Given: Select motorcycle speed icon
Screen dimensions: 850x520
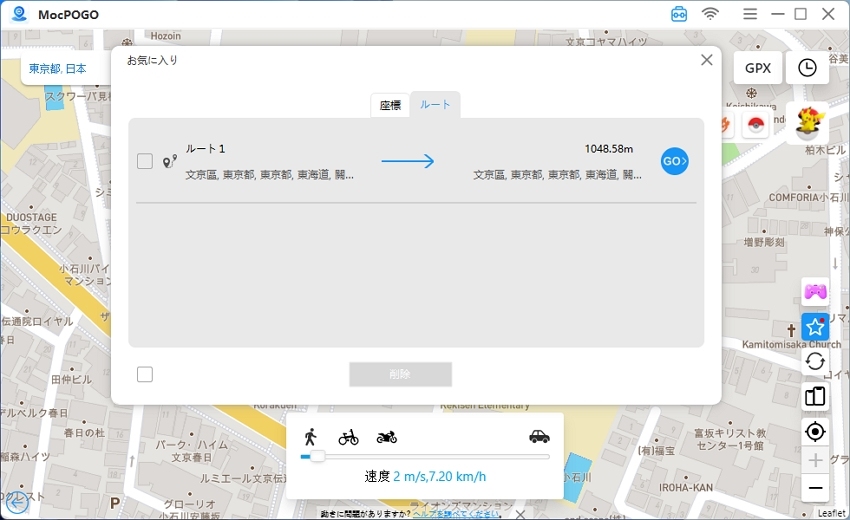Looking at the screenshot, I should 387,437.
